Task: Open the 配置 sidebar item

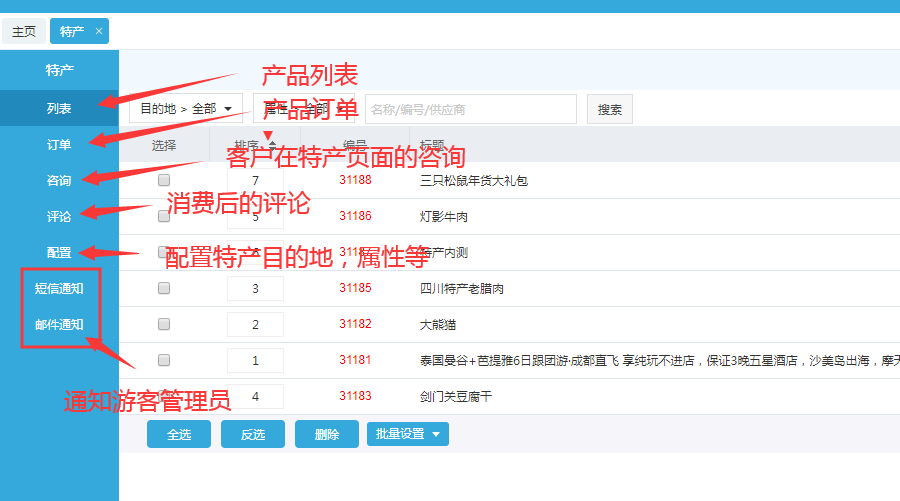Action: (x=59, y=252)
